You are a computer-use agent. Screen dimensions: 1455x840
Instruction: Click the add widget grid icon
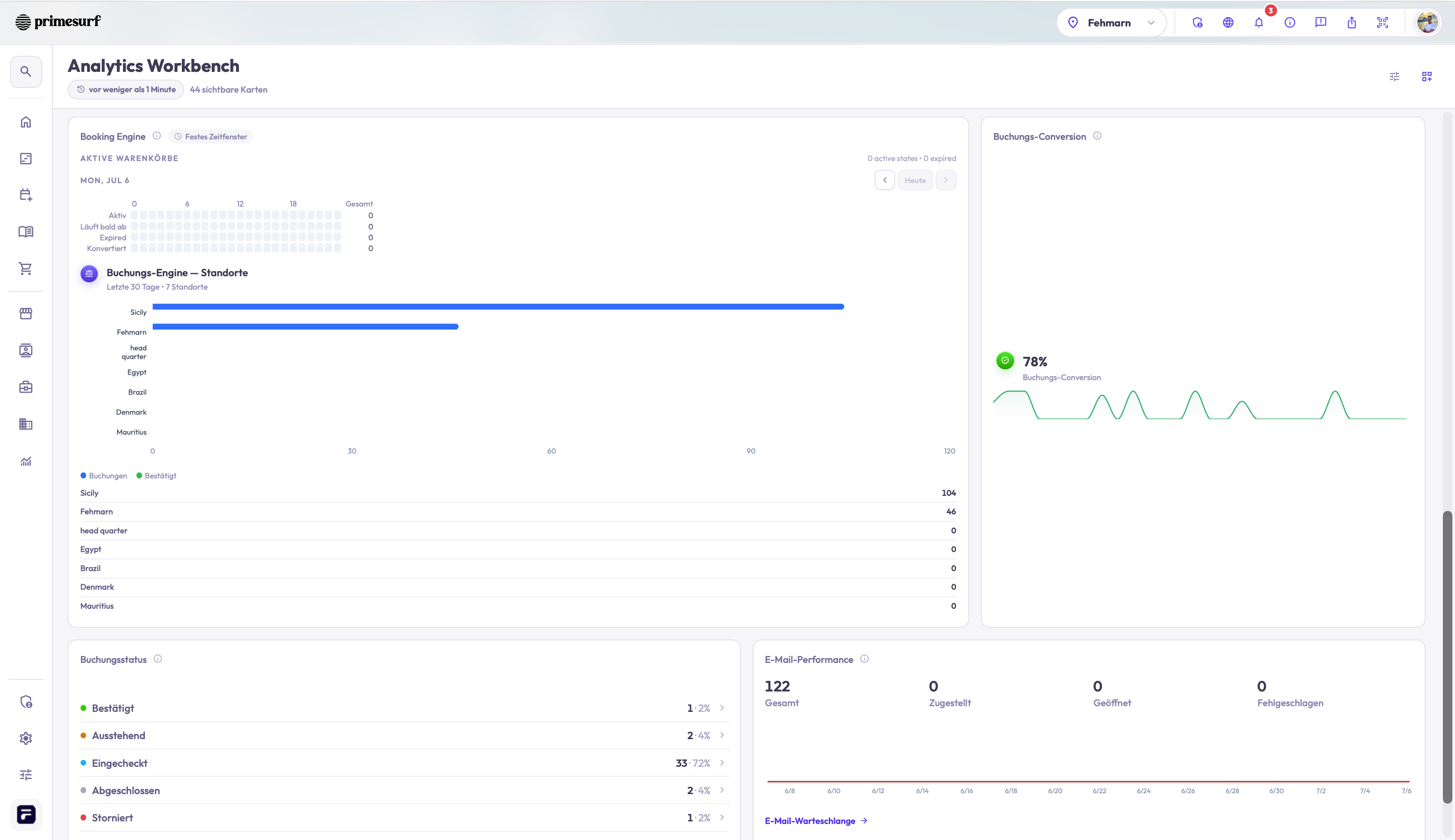(x=1427, y=77)
